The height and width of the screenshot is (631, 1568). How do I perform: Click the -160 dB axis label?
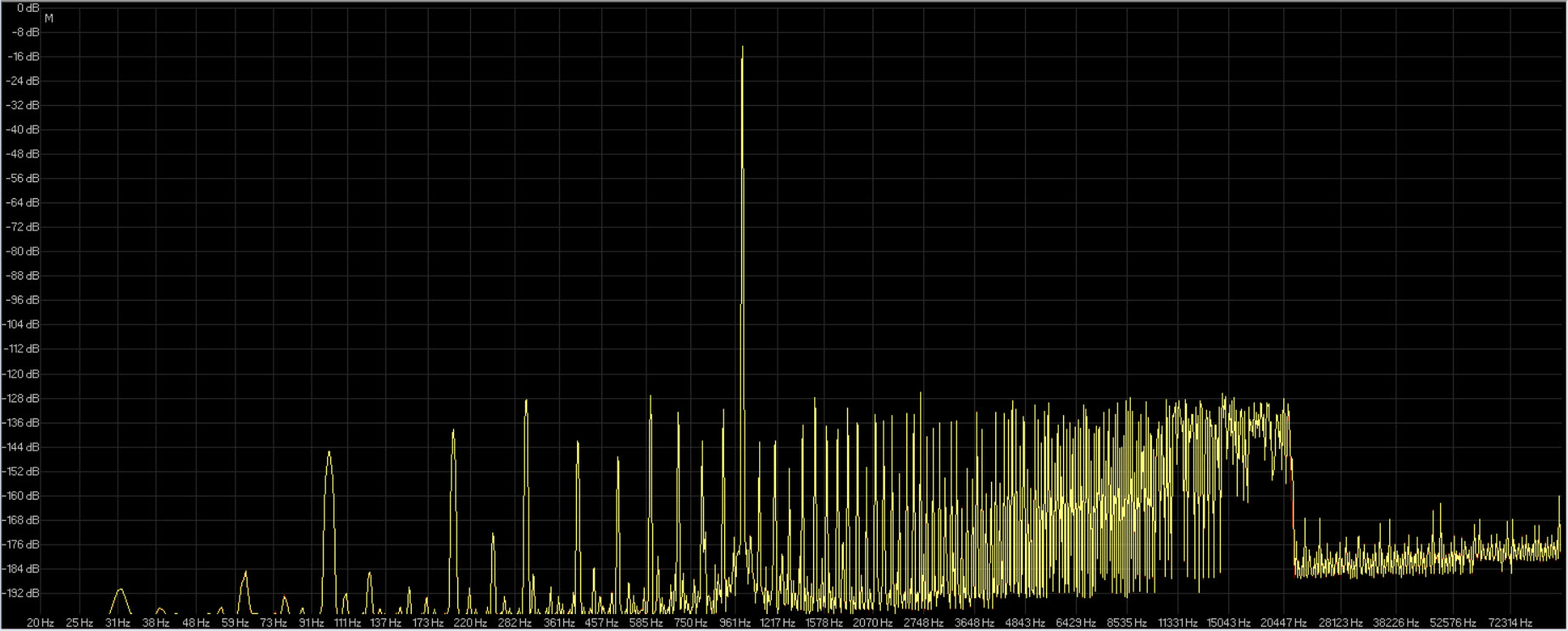[x=22, y=495]
